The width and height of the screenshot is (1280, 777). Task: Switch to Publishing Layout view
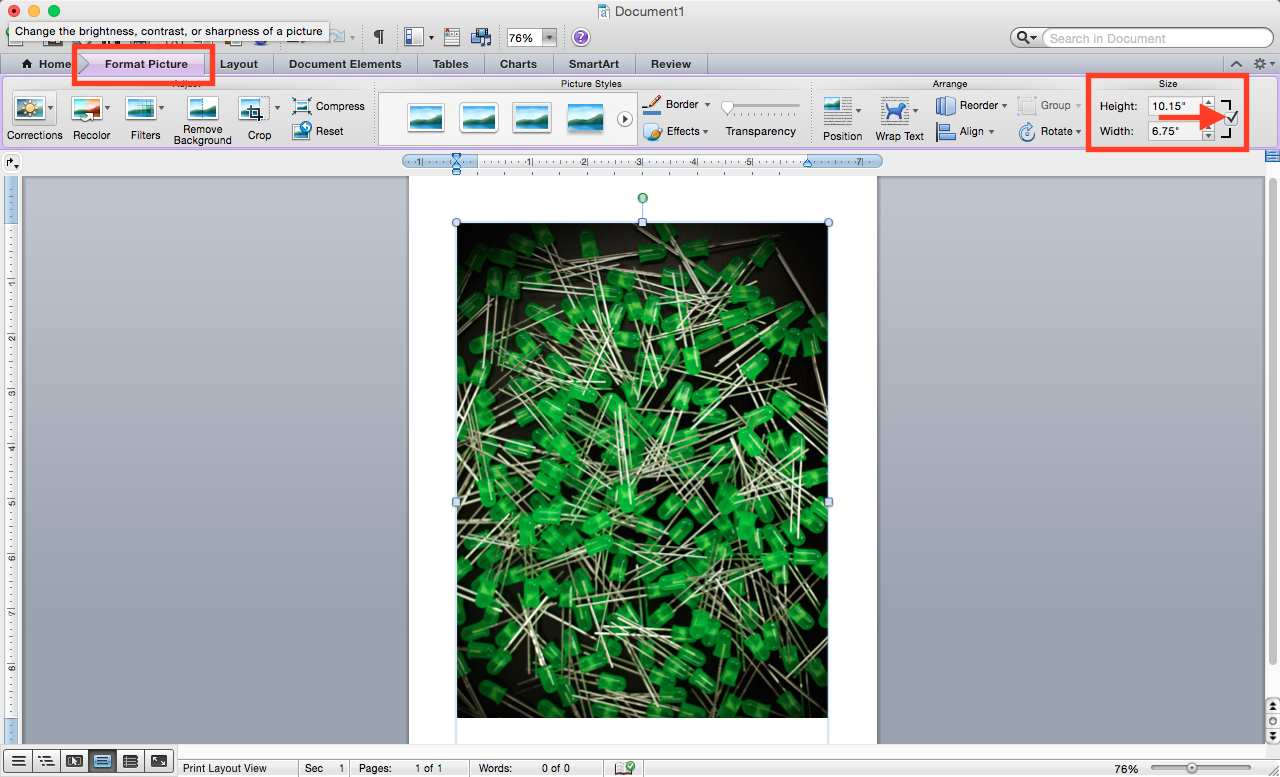click(74, 761)
